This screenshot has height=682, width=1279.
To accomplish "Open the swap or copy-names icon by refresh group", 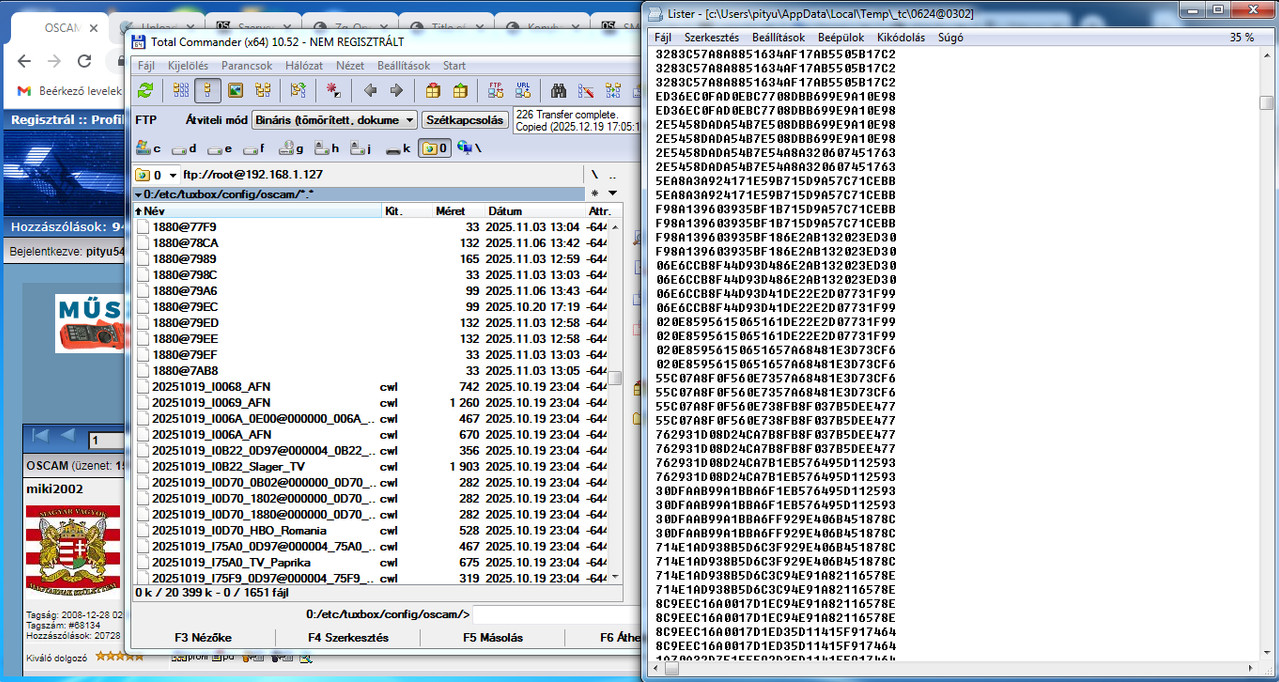I will click(x=298, y=91).
